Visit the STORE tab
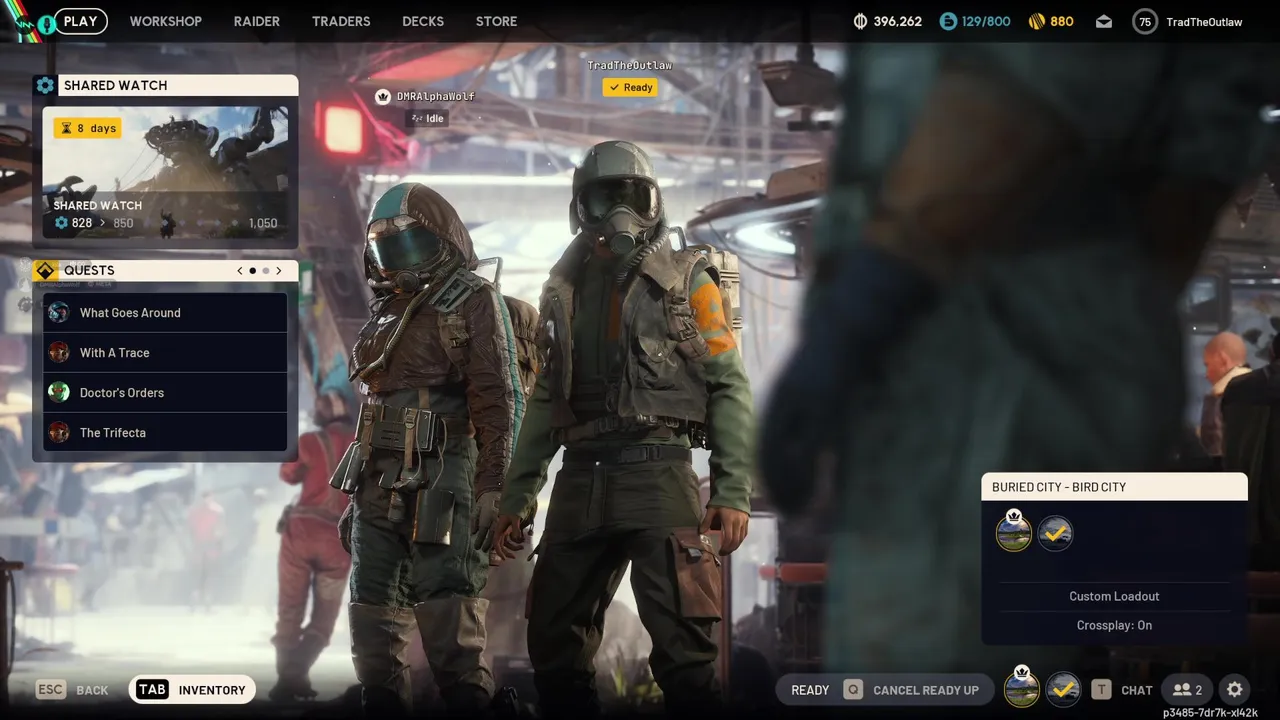 (496, 21)
